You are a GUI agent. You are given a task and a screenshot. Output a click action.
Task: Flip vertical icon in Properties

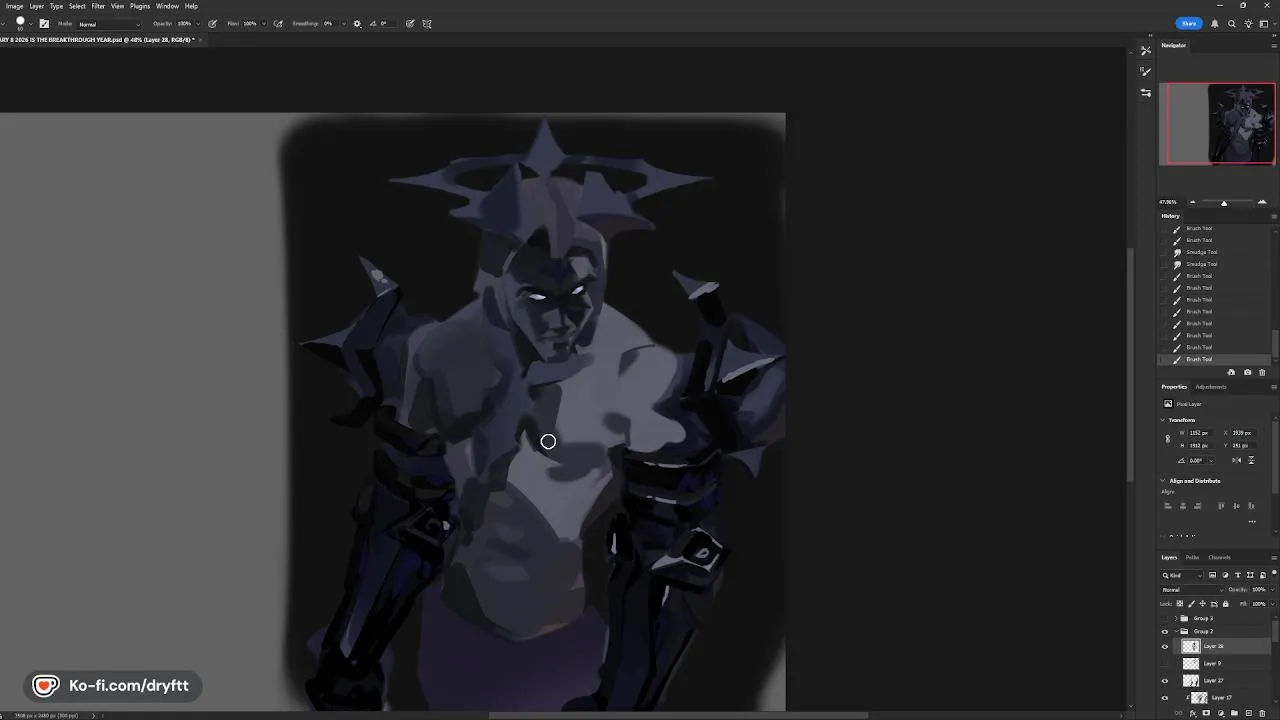tap(1251, 460)
